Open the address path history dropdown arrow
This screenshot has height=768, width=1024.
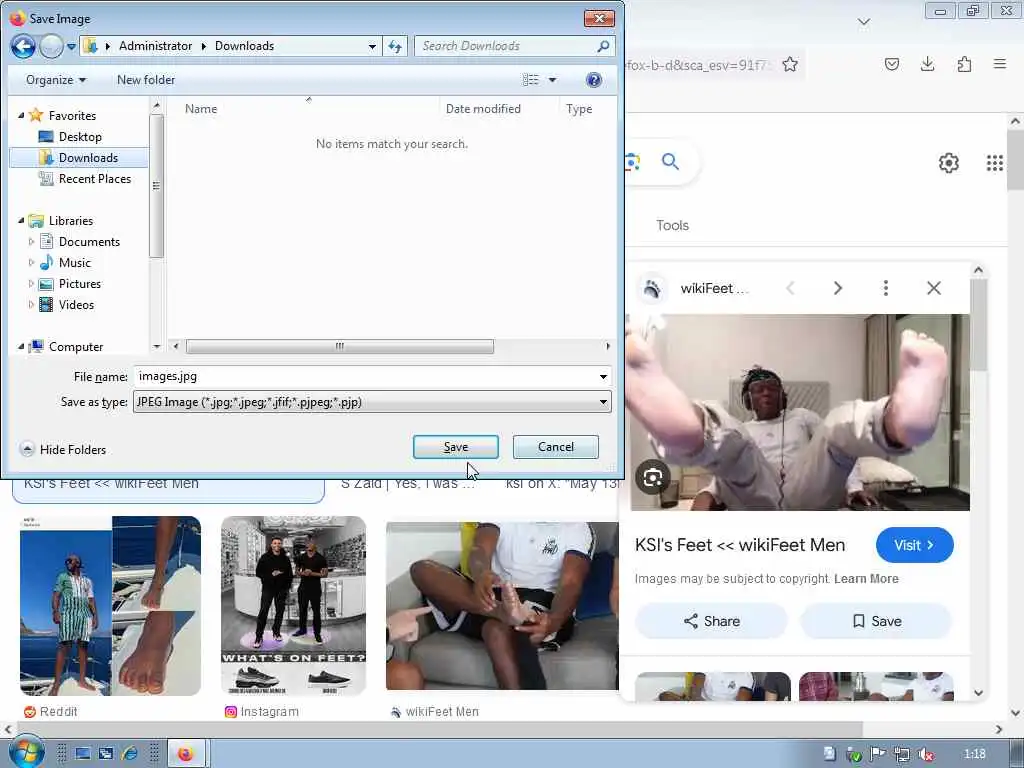[x=372, y=46]
